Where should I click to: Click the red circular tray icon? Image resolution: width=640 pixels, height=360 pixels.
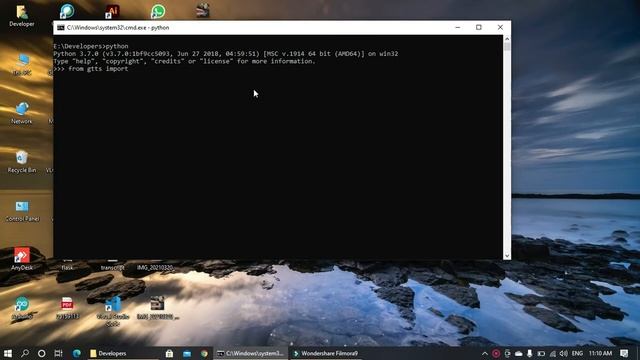pyautogui.click(x=496, y=353)
